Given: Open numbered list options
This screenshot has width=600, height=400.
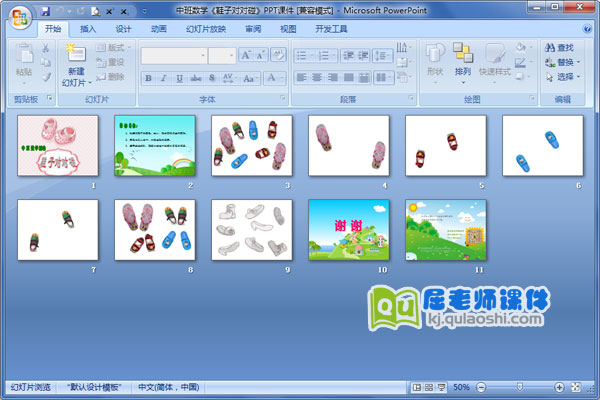Looking at the screenshot, I should click(326, 56).
